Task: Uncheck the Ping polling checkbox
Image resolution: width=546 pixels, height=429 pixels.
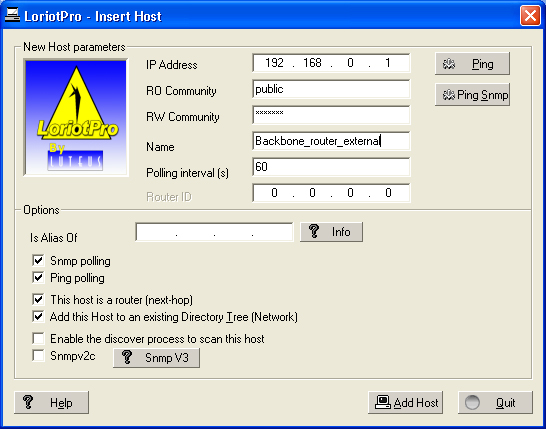Action: click(x=38, y=278)
